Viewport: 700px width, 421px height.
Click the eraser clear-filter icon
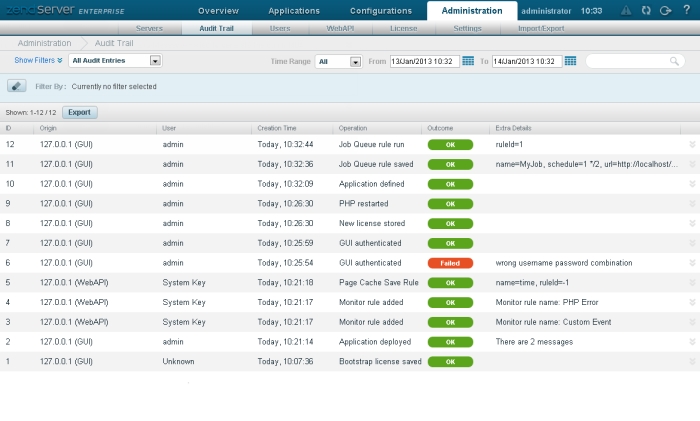click(17, 86)
